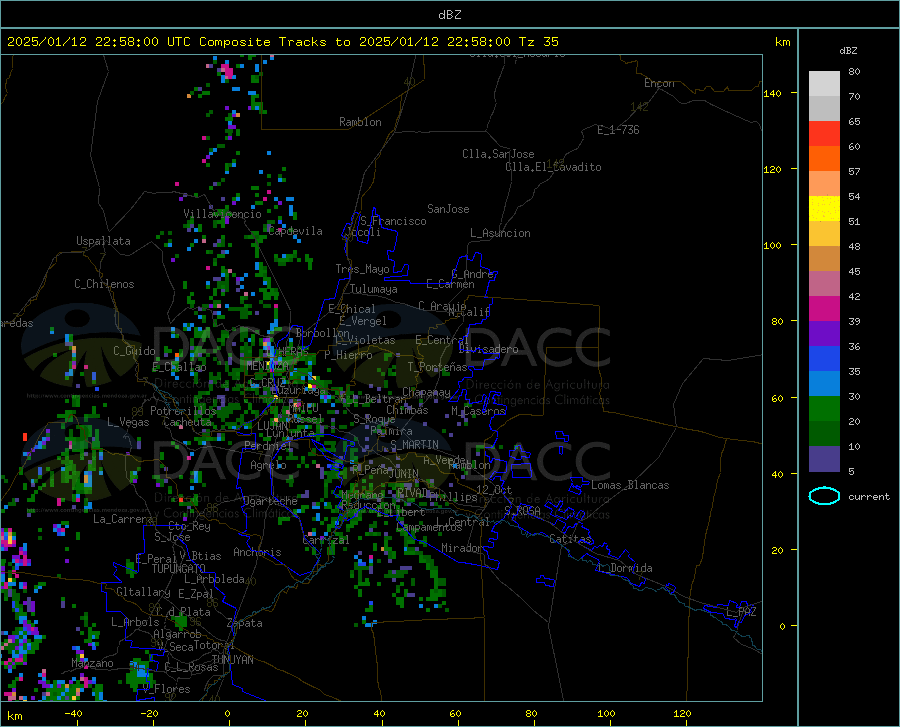Screen dimensions: 900x727
Task: Click the Tres_Mayo place label
Action: (x=362, y=269)
